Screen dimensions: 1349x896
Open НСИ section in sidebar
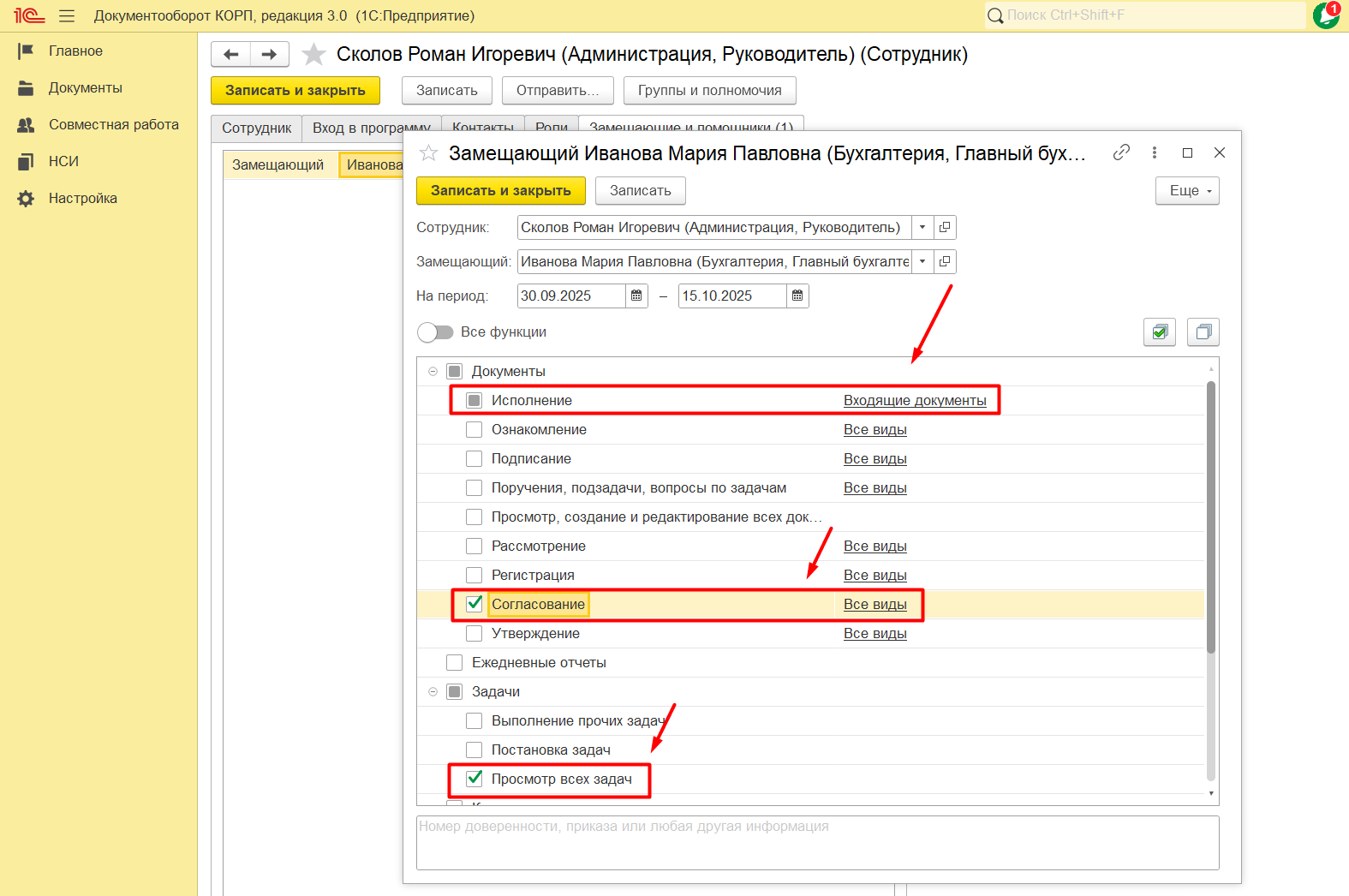click(x=63, y=162)
